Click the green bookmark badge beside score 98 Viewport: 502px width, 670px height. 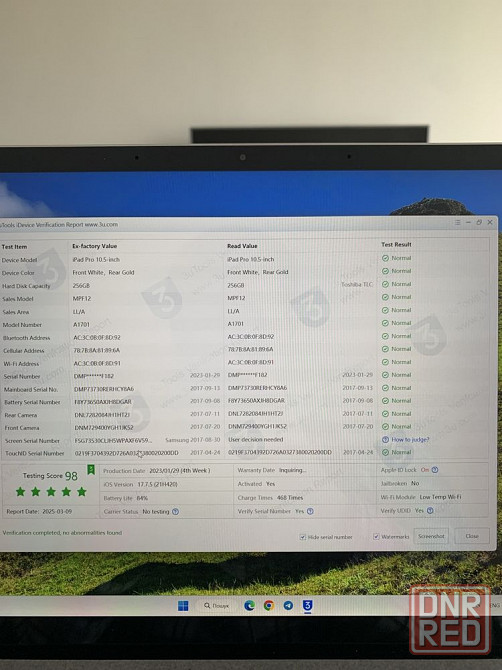(x=91, y=470)
